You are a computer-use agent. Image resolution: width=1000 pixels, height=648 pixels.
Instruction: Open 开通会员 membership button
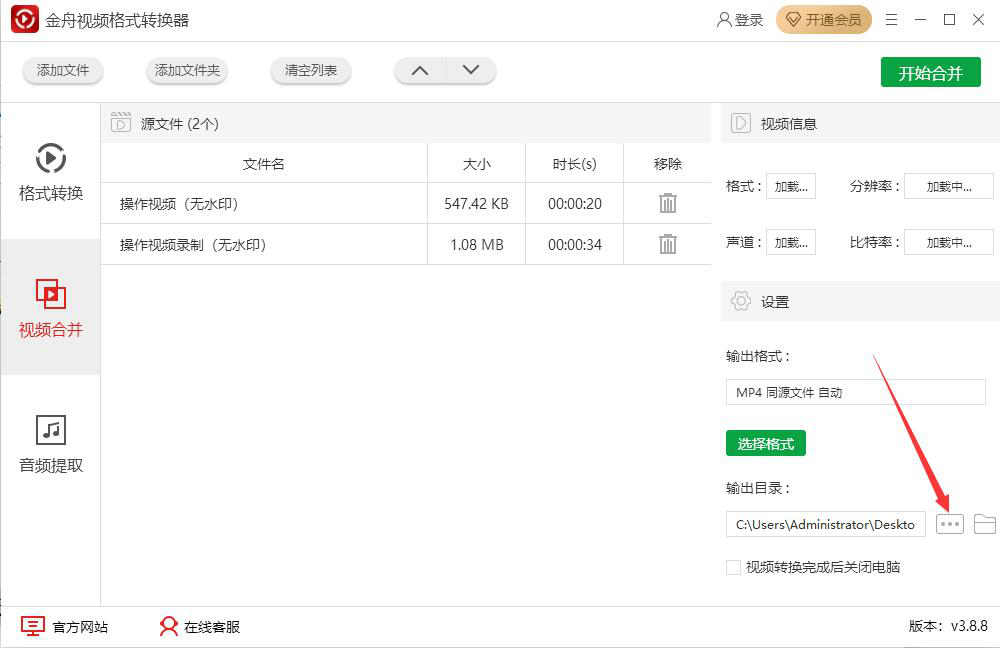pyautogui.click(x=824, y=20)
